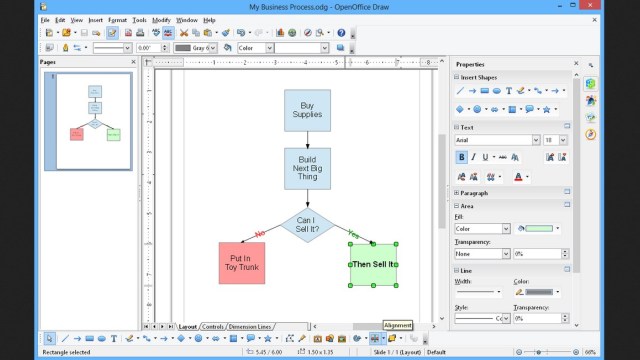Open the Insert menu
Image resolution: width=640 pixels, height=360 pixels.
pyautogui.click(x=96, y=20)
